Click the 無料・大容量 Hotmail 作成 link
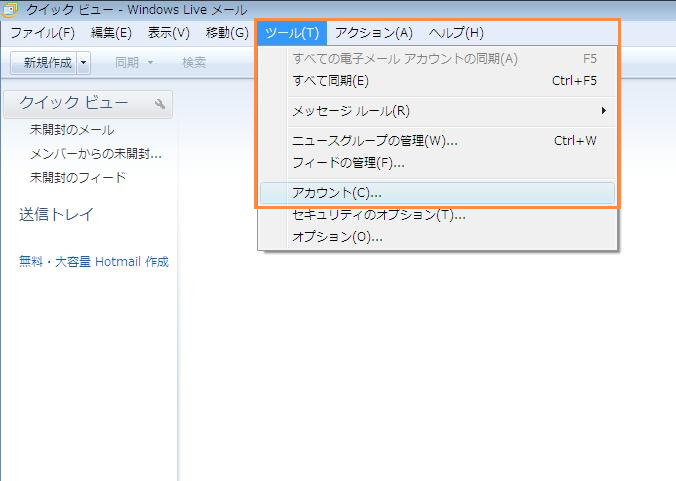 click(x=94, y=262)
